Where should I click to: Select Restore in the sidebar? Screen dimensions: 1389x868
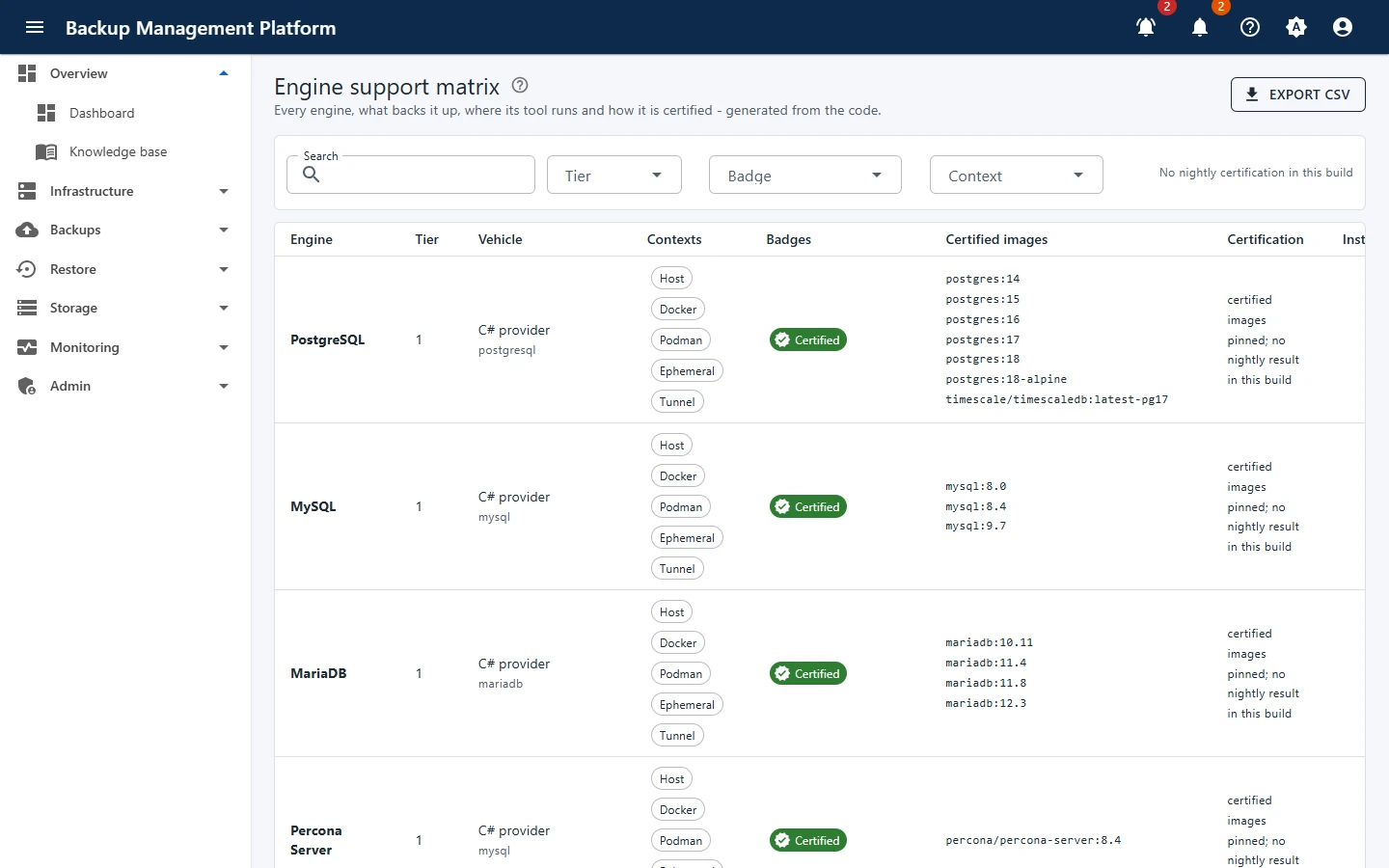(x=125, y=269)
